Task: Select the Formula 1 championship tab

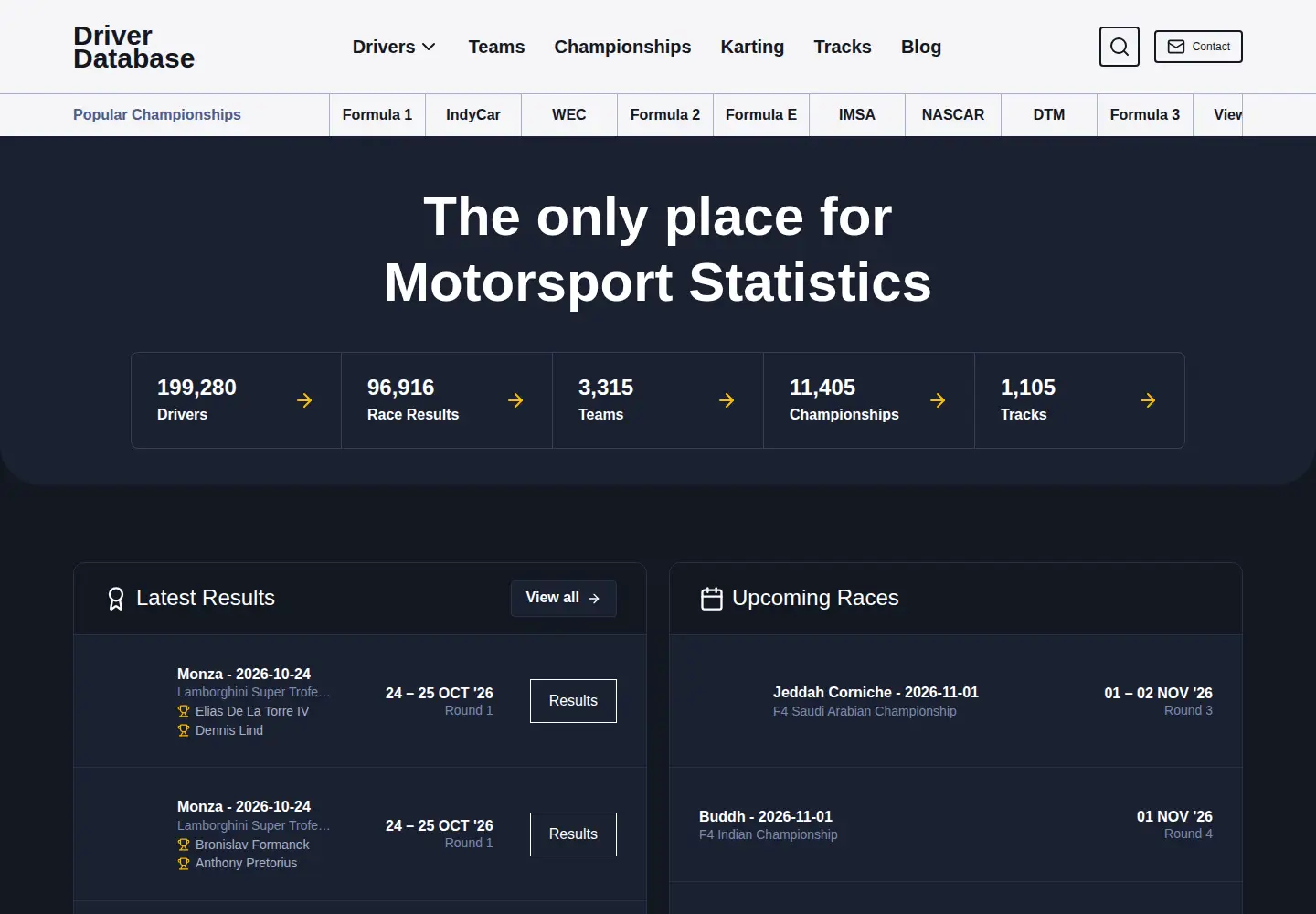Action: 377,115
